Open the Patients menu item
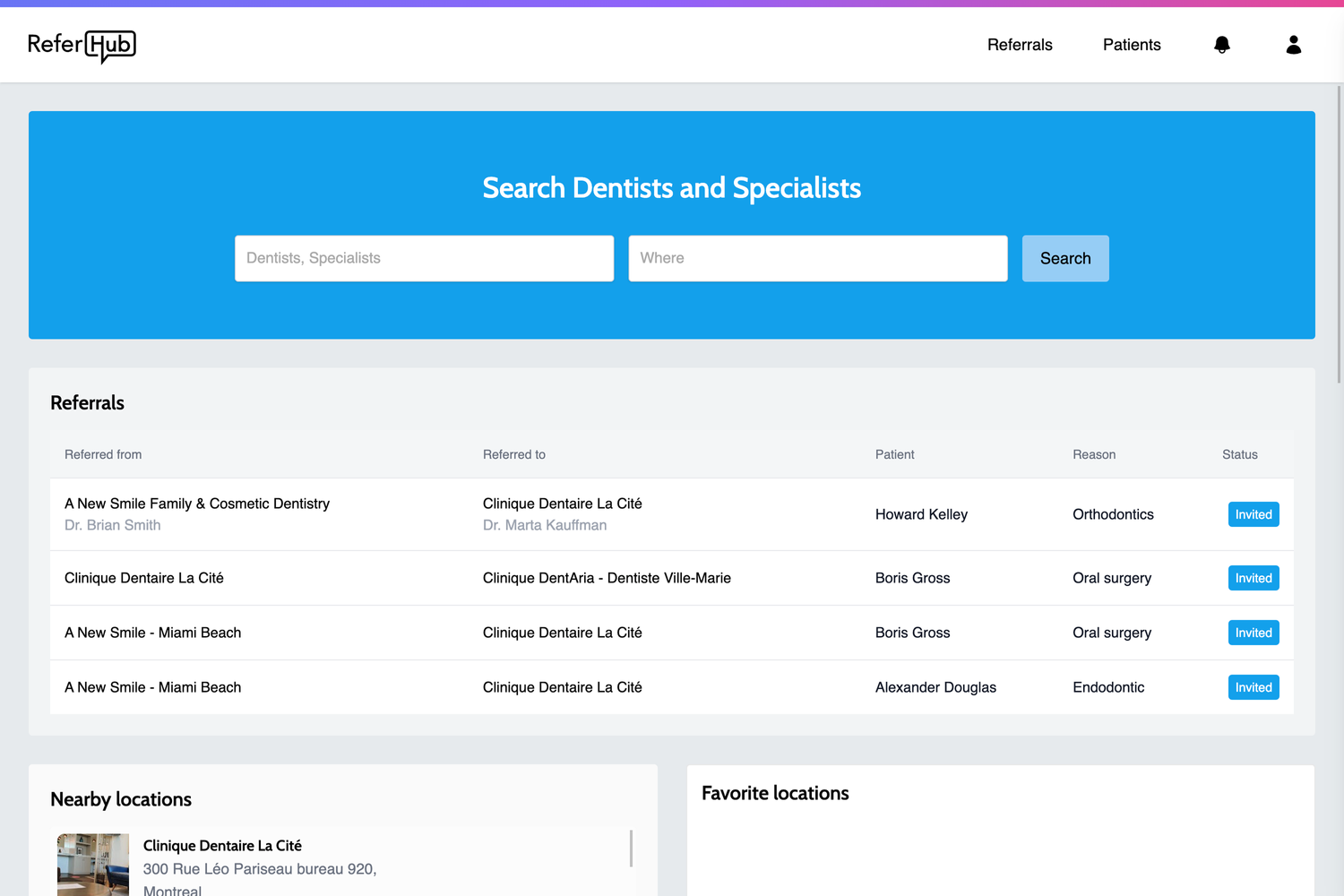Image resolution: width=1344 pixels, height=896 pixels. pos(1132,45)
